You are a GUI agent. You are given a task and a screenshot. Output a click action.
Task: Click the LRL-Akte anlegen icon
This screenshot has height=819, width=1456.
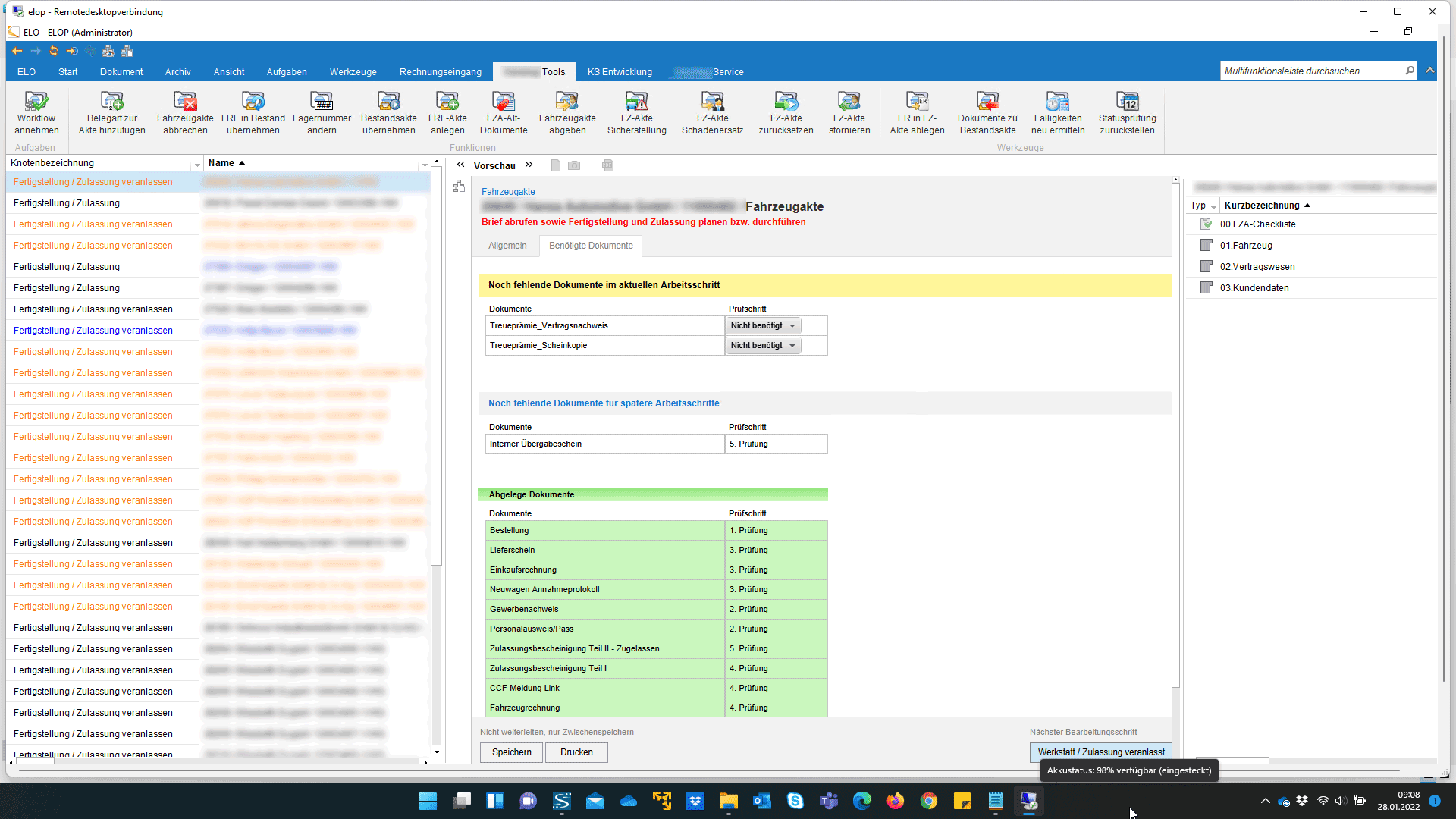coord(447,101)
